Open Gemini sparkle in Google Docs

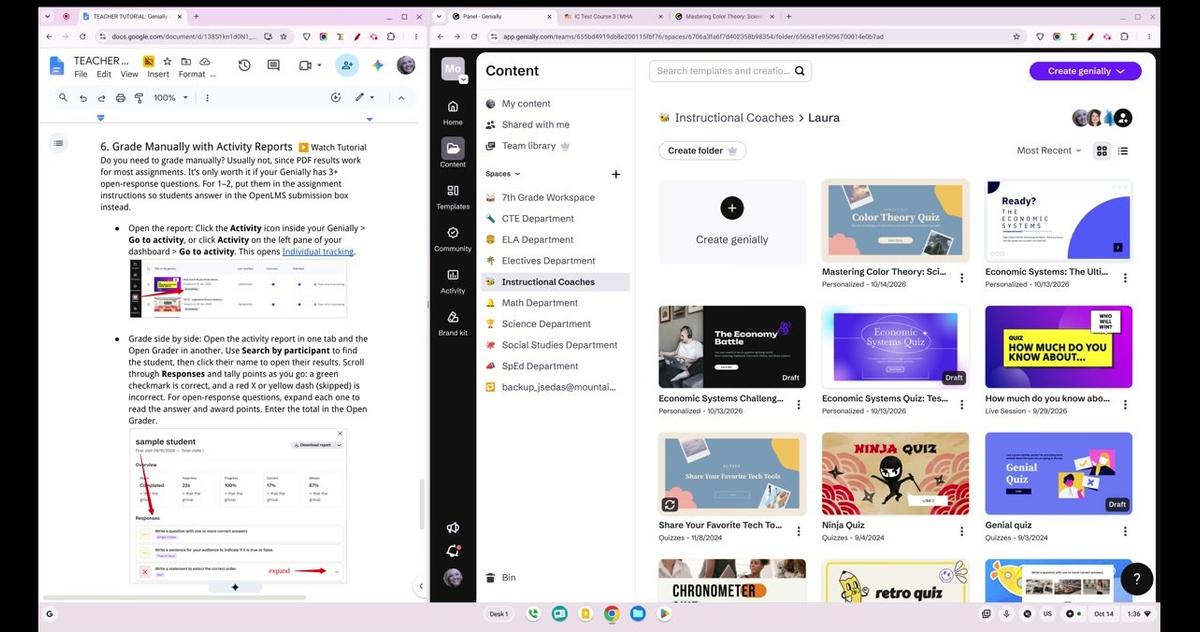[x=378, y=65]
